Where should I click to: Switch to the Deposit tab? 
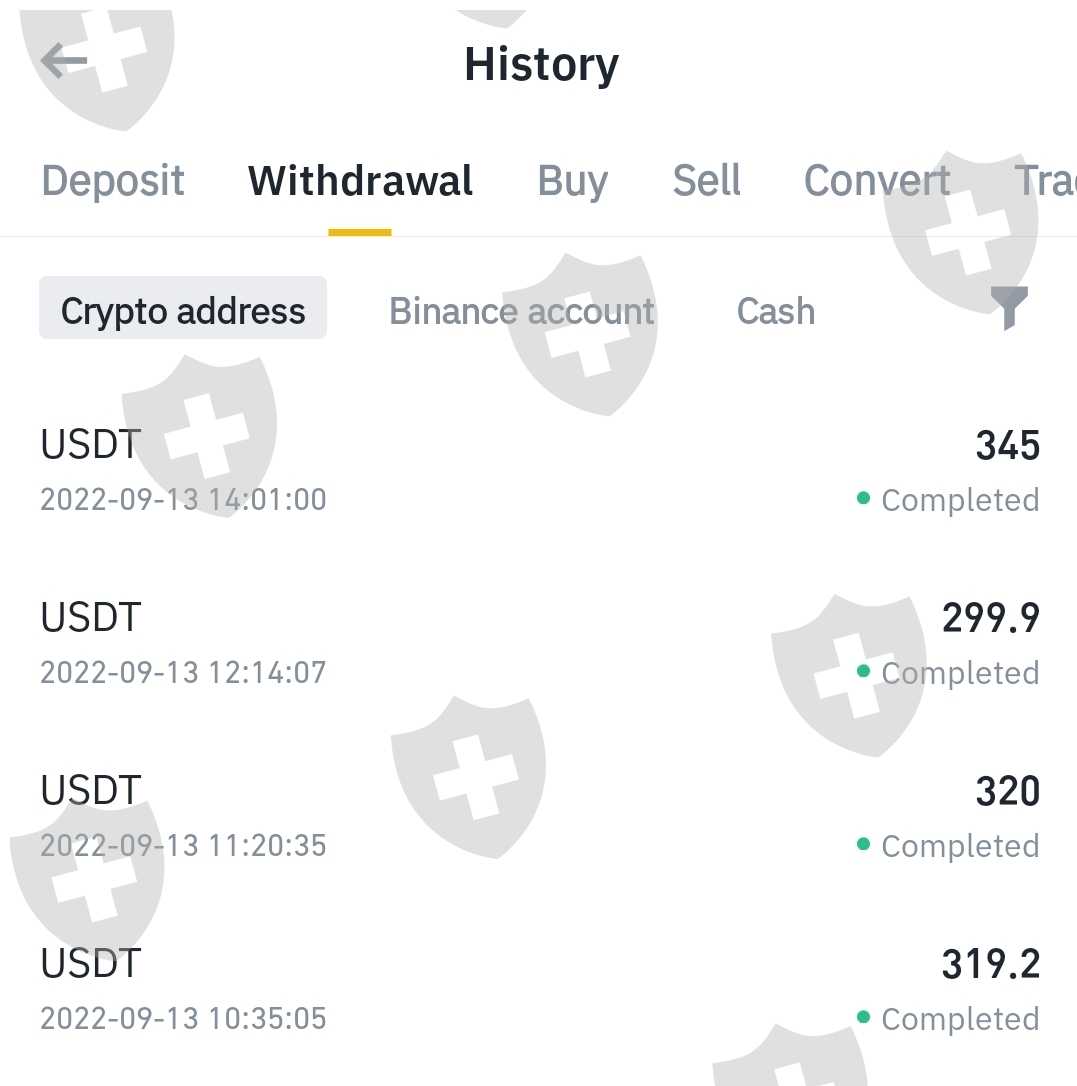pos(113,181)
